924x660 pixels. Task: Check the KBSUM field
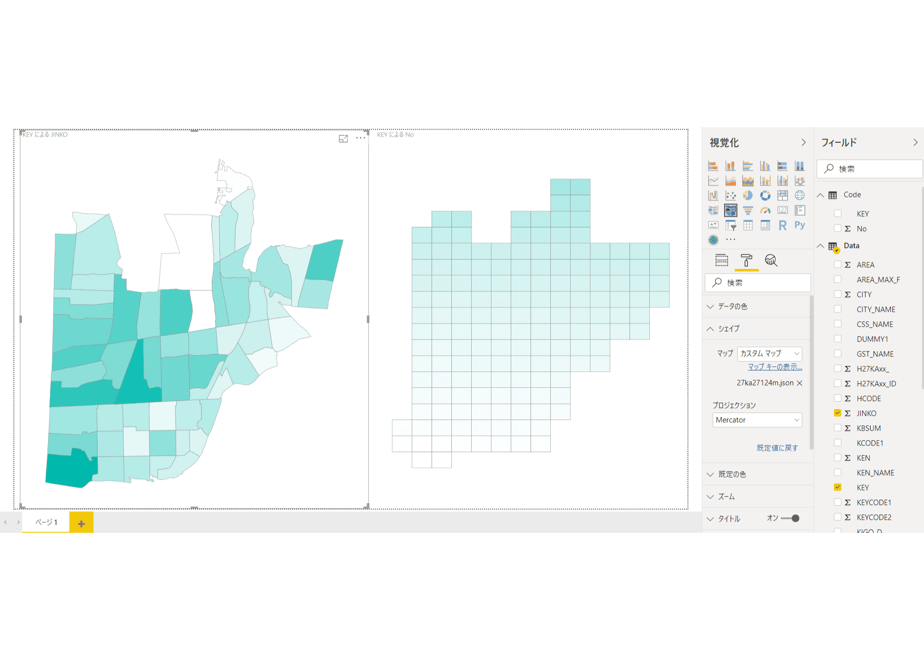[837, 428]
